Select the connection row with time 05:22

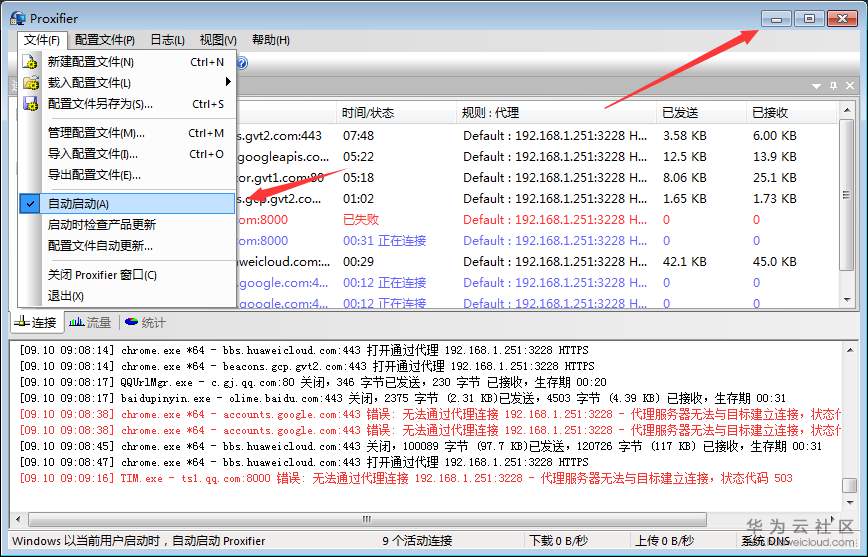coord(537,157)
